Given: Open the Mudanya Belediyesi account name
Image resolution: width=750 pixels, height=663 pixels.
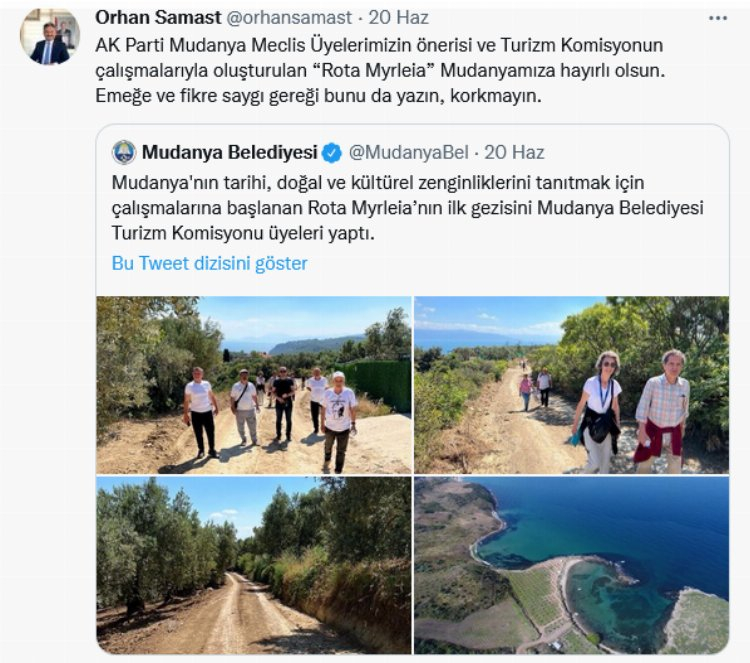Looking at the screenshot, I should click(x=230, y=153).
